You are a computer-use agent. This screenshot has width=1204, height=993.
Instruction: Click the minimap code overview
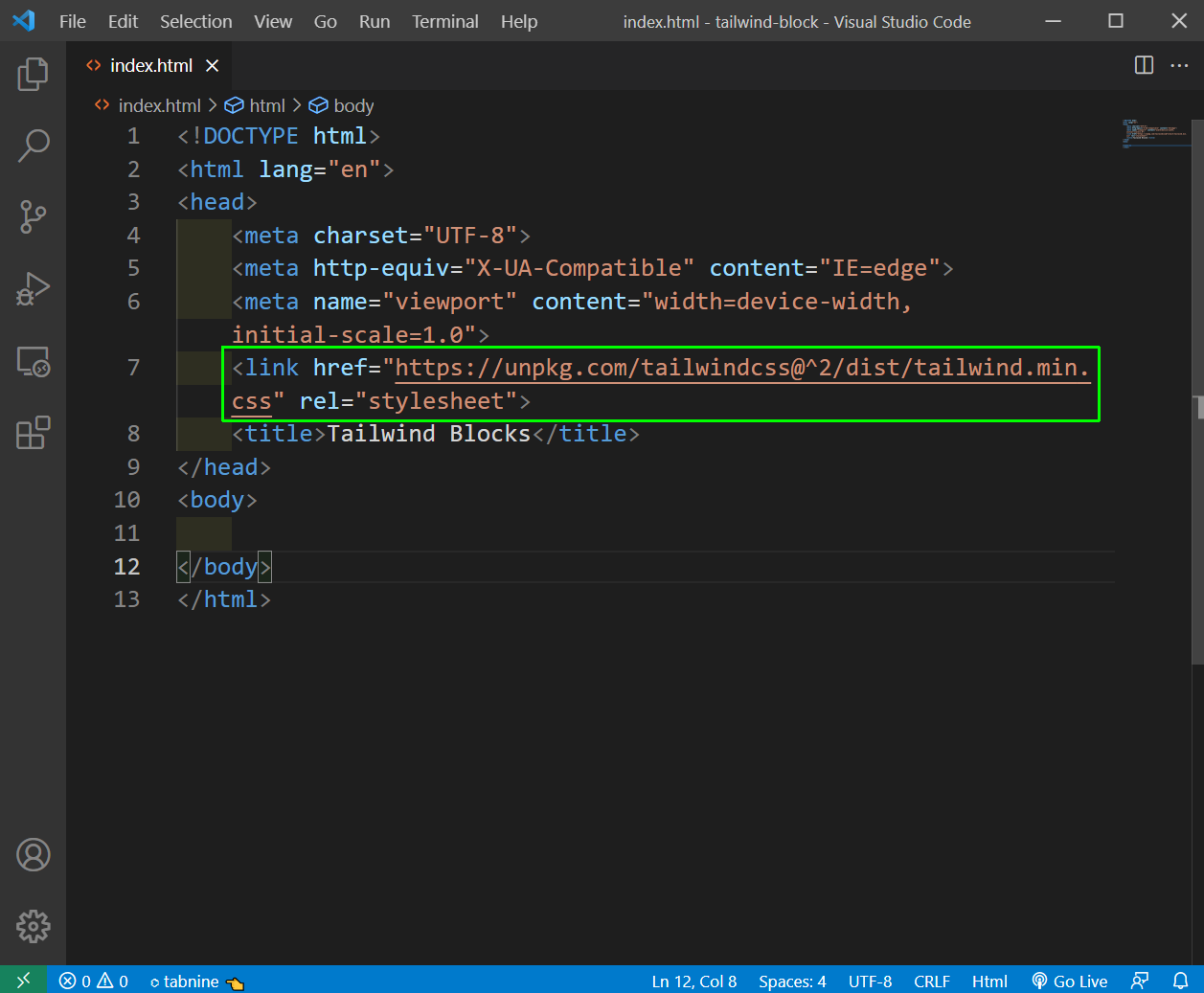click(x=1156, y=132)
